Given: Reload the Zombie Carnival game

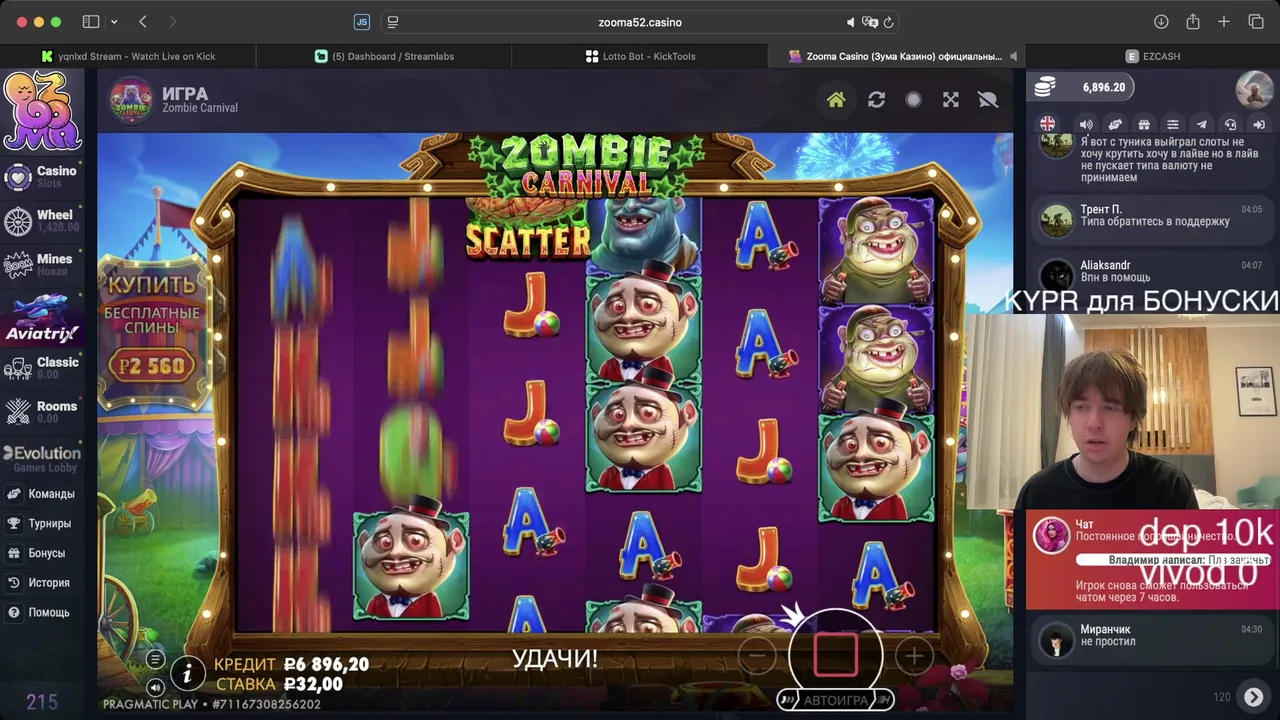Looking at the screenshot, I should tap(876, 100).
